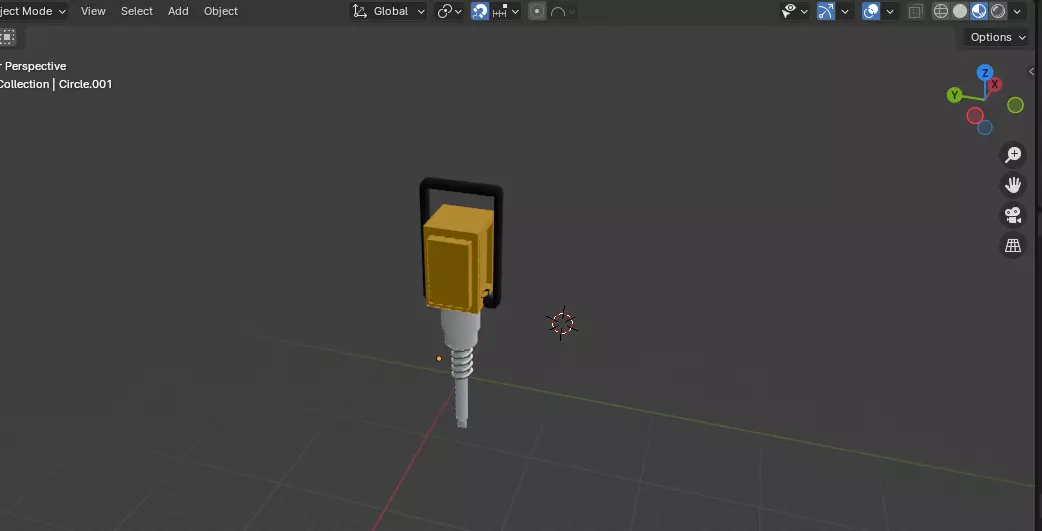Switch to wireframe viewport shading
Viewport: 1042px width, 531px height.
[941, 11]
